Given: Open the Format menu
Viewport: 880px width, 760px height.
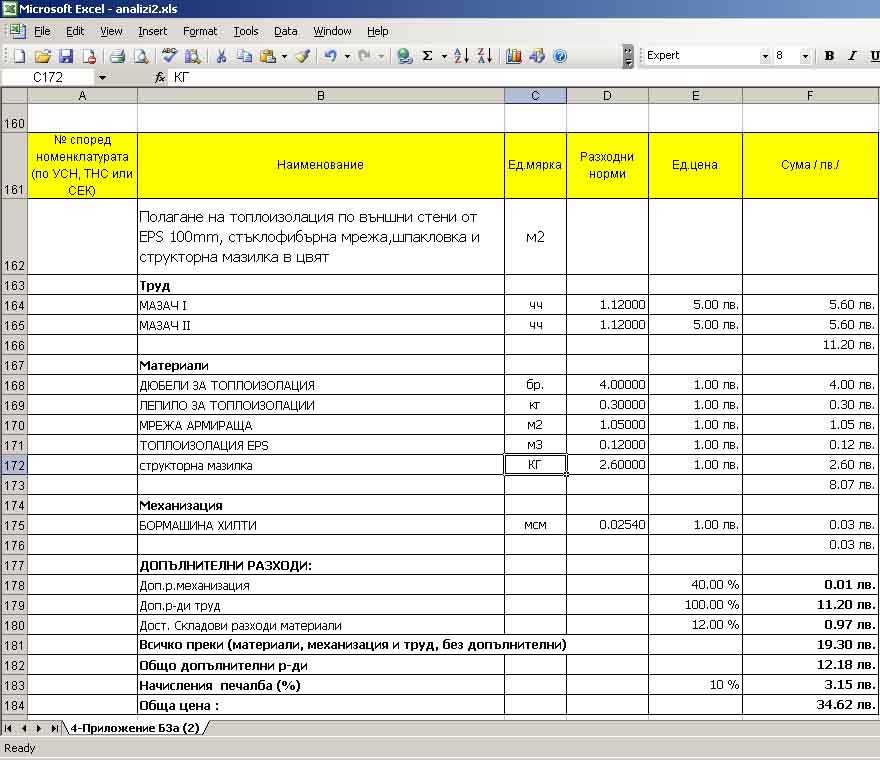Looking at the screenshot, I should pyautogui.click(x=200, y=31).
